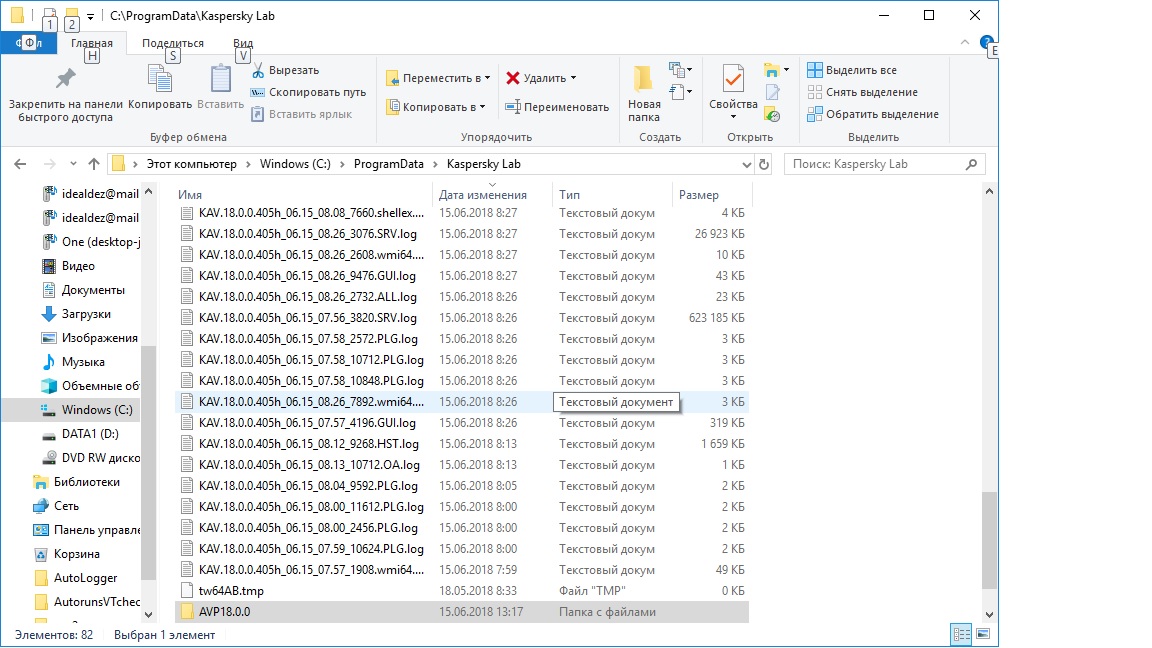Open the Поделиться ribbon tab
Image resolution: width=1152 pixels, height=648 pixels.
pos(172,43)
